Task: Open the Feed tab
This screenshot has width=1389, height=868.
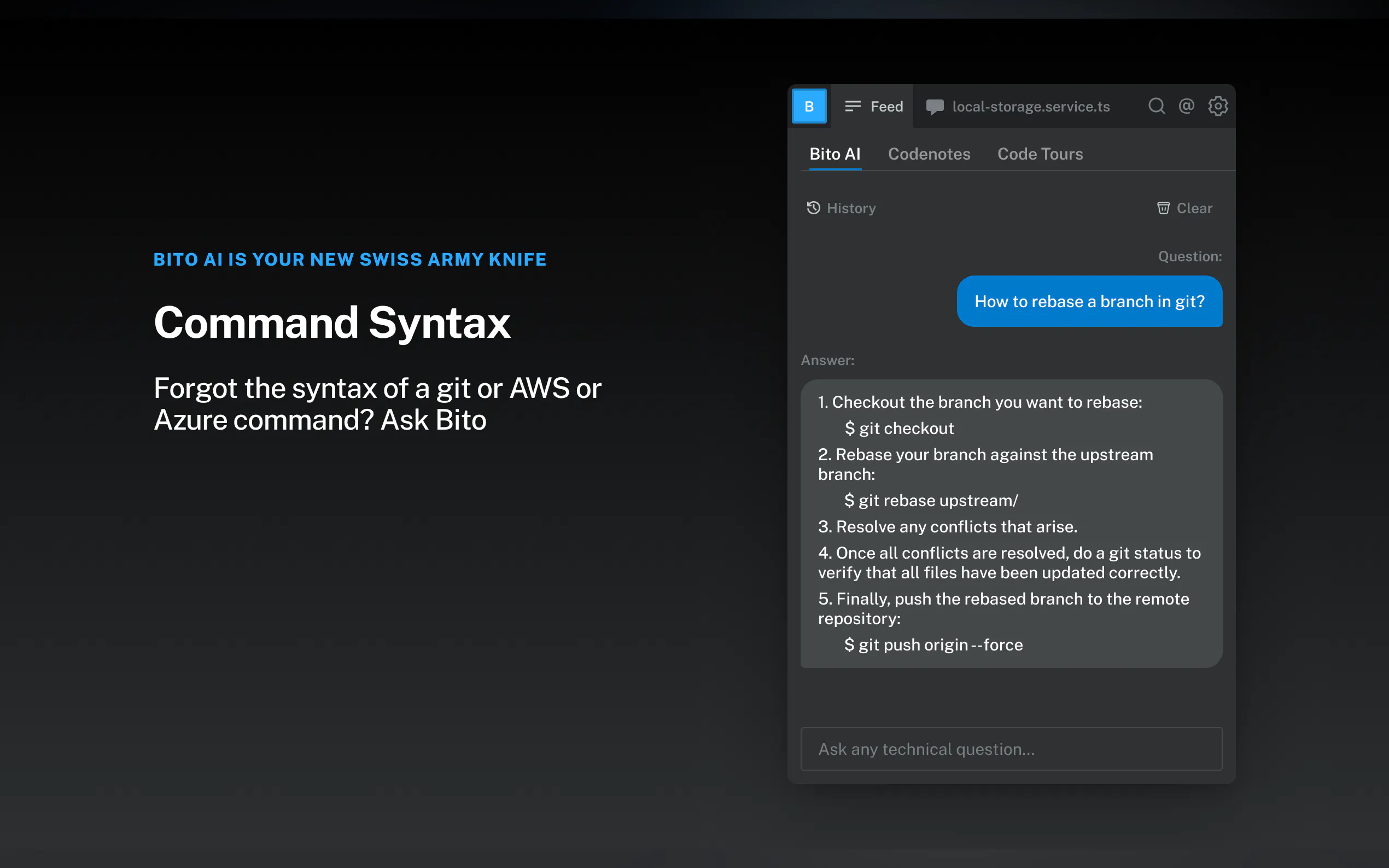Action: [x=886, y=107]
